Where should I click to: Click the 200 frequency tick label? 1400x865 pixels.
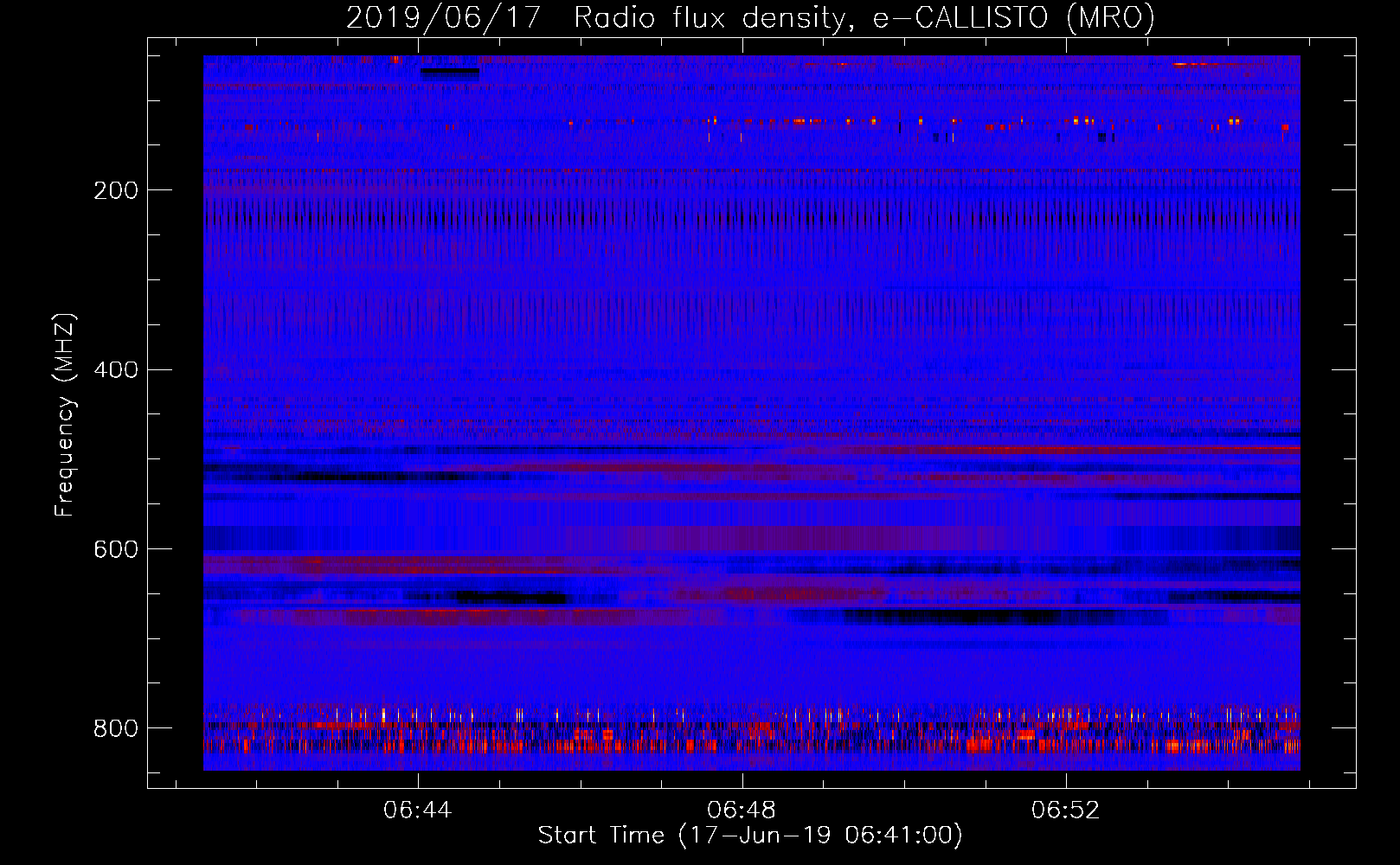[x=116, y=190]
